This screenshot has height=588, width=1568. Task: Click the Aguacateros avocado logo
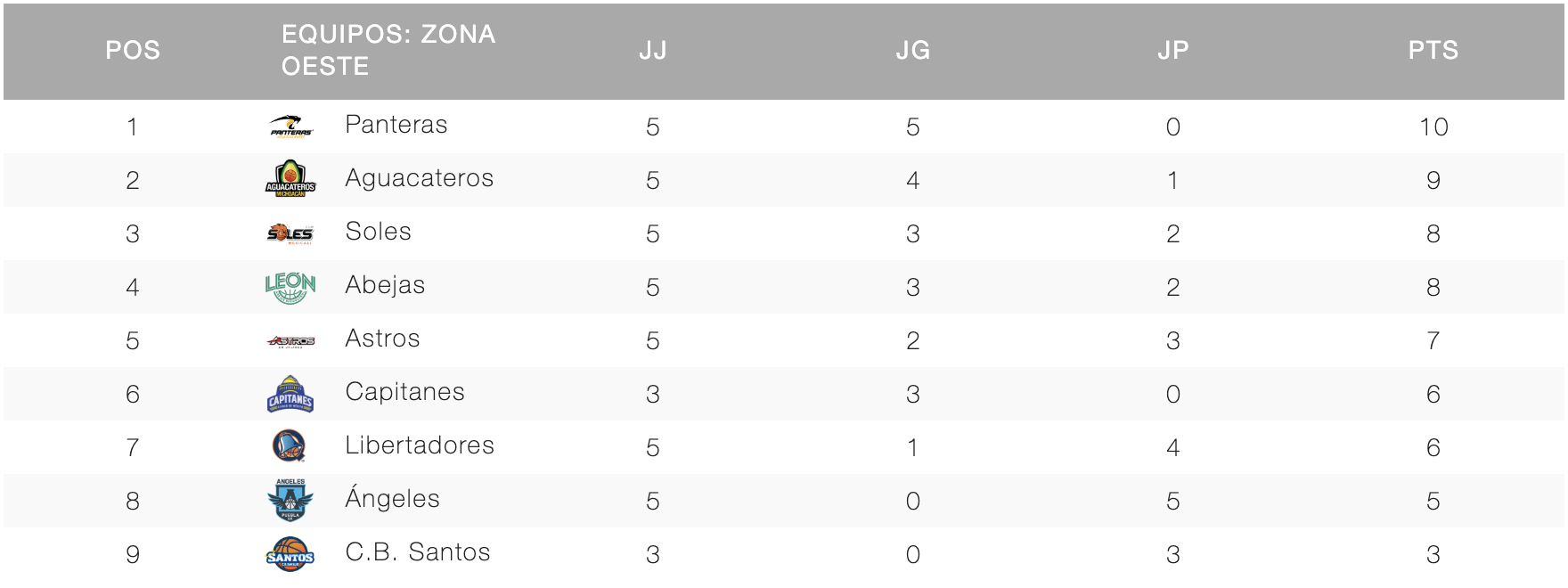point(290,179)
